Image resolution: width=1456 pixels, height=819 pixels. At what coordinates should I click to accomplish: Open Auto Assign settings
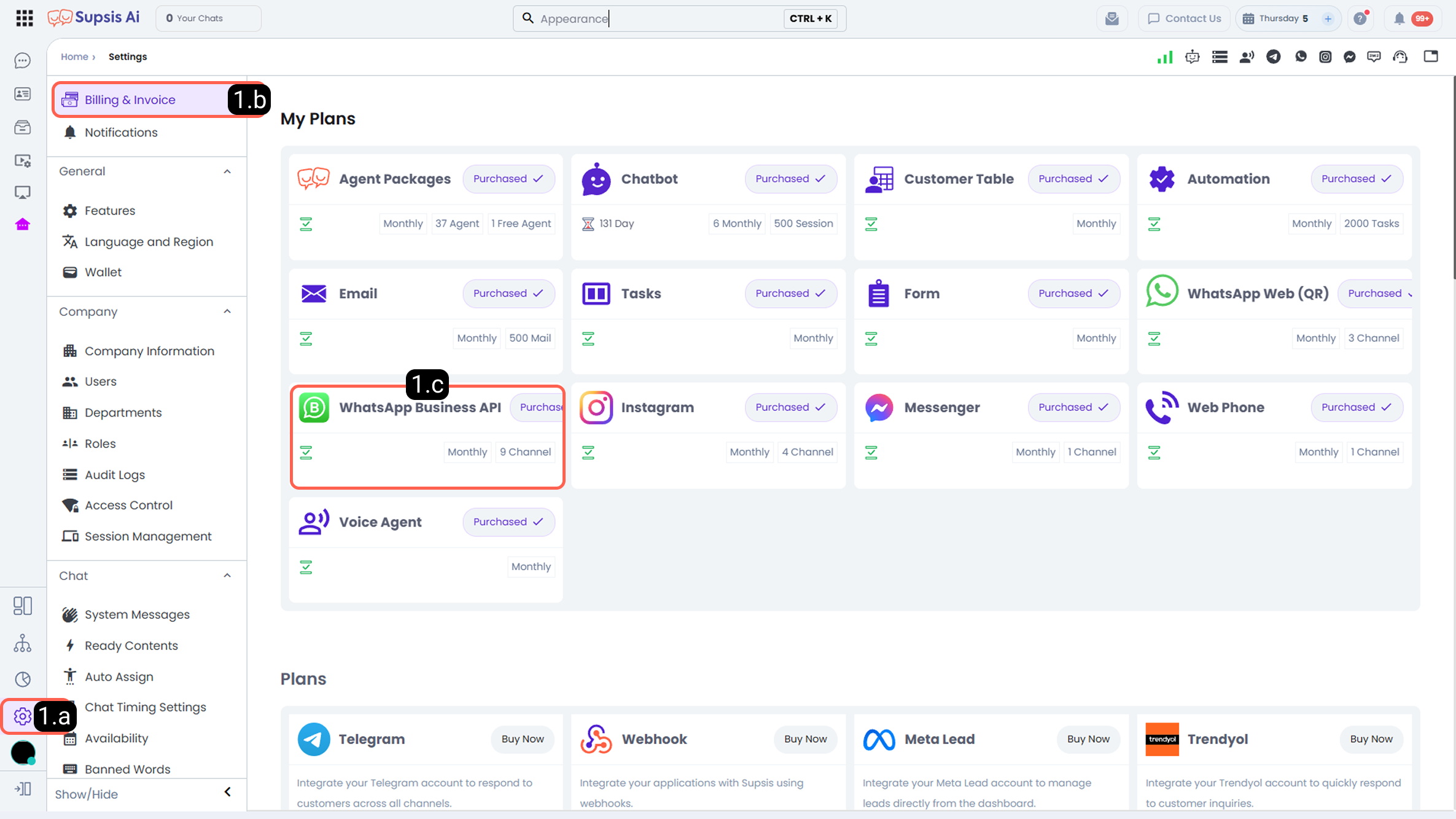point(119,676)
